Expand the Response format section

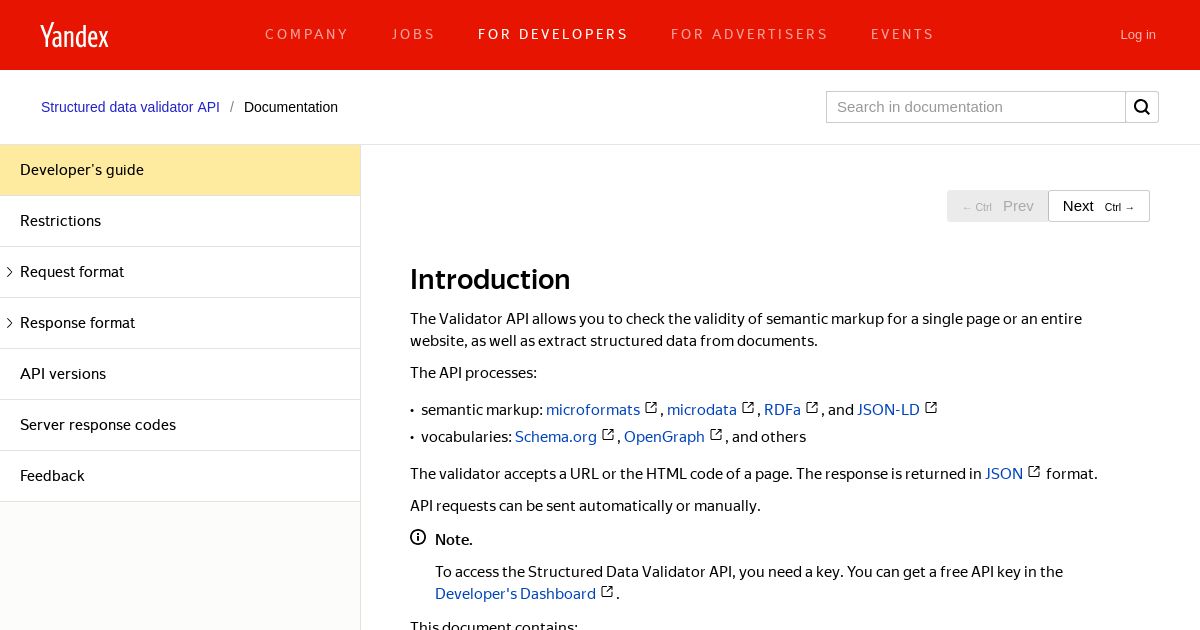click(10, 323)
